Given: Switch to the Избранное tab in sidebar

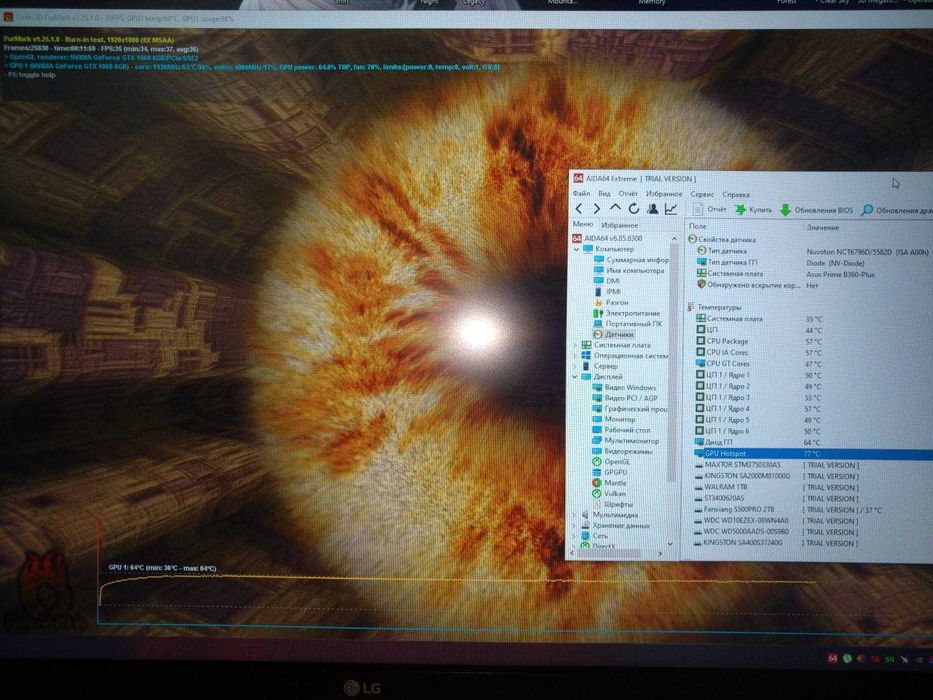Looking at the screenshot, I should tap(619, 225).
